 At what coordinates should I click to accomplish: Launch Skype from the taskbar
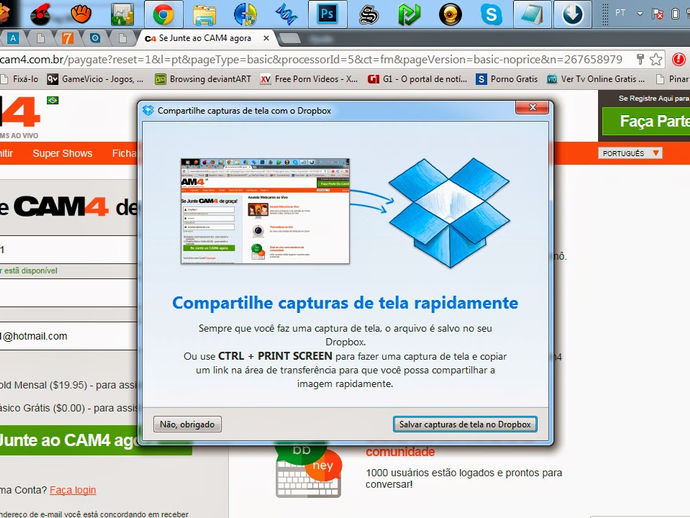coord(491,14)
